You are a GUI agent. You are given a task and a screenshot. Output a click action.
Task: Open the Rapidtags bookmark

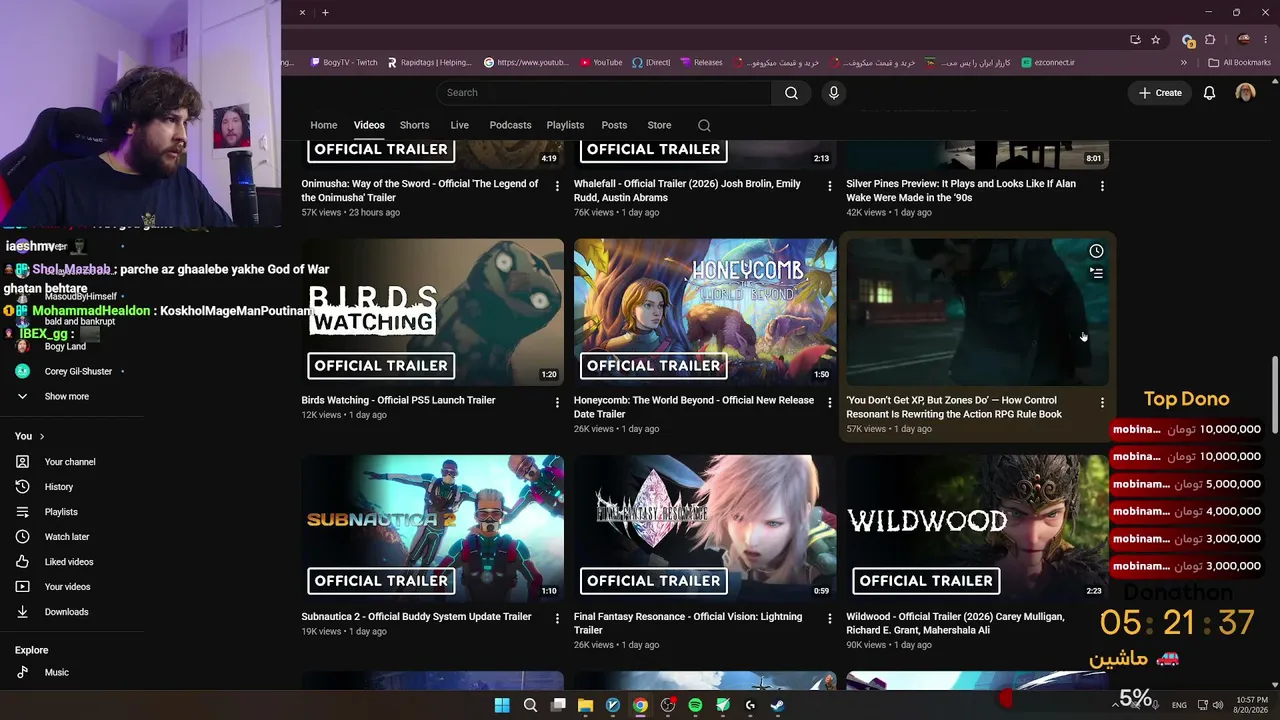(x=430, y=62)
